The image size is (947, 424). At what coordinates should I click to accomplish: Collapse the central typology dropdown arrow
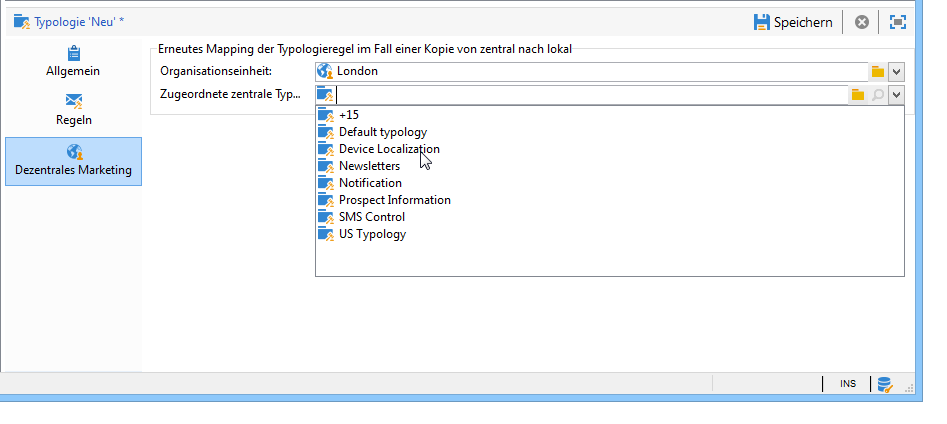click(896, 95)
